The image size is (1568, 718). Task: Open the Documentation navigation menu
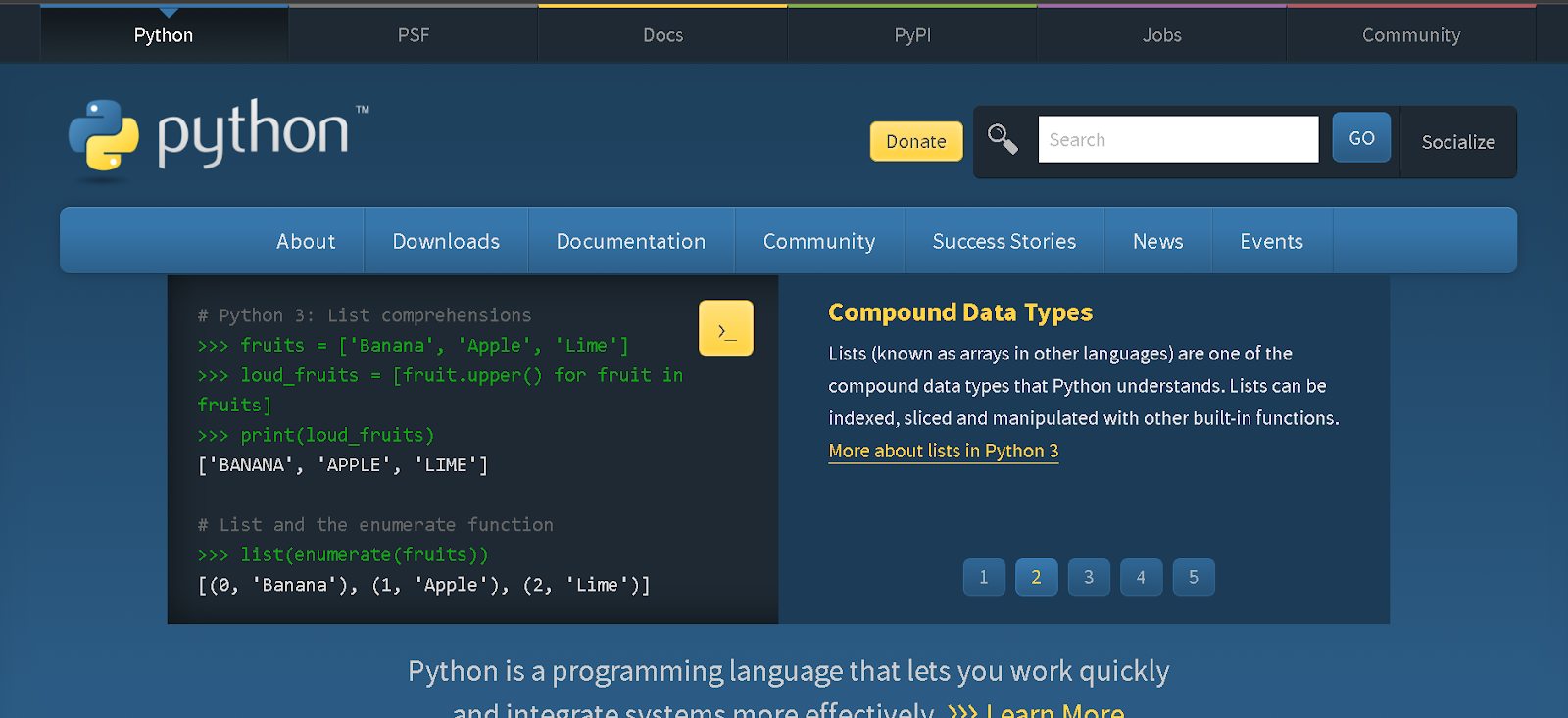point(631,241)
